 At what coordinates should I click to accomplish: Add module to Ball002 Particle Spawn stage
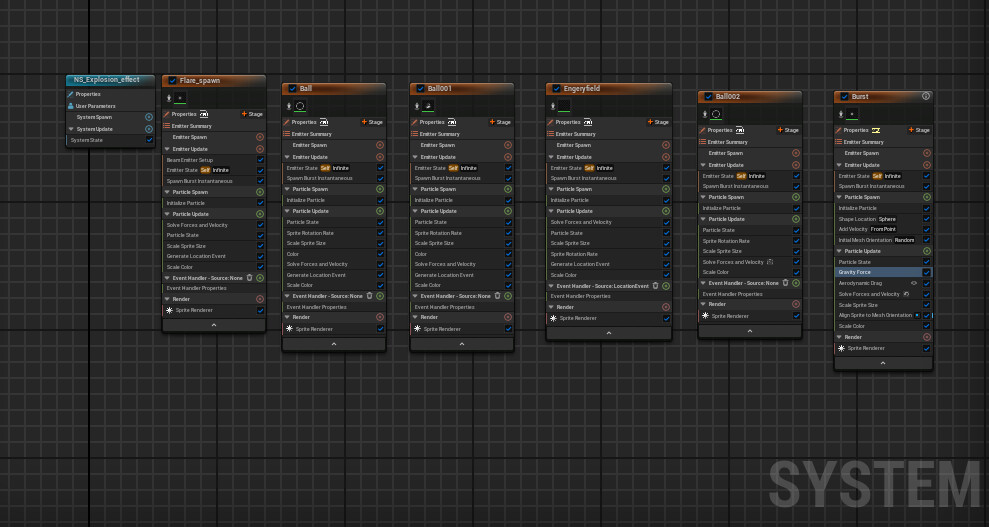pyautogui.click(x=796, y=197)
